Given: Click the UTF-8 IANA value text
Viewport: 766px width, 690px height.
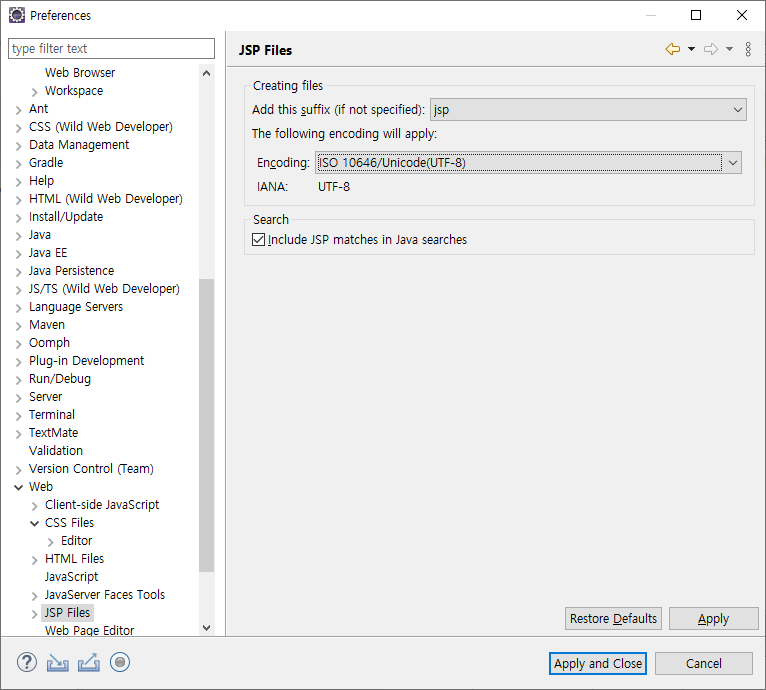Looking at the screenshot, I should [334, 187].
